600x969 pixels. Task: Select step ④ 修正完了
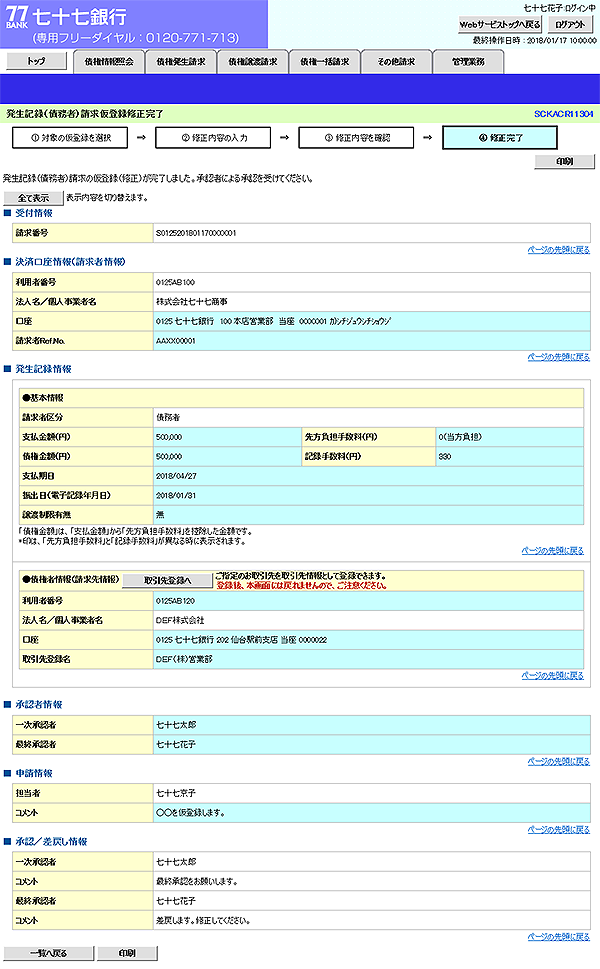click(500, 138)
